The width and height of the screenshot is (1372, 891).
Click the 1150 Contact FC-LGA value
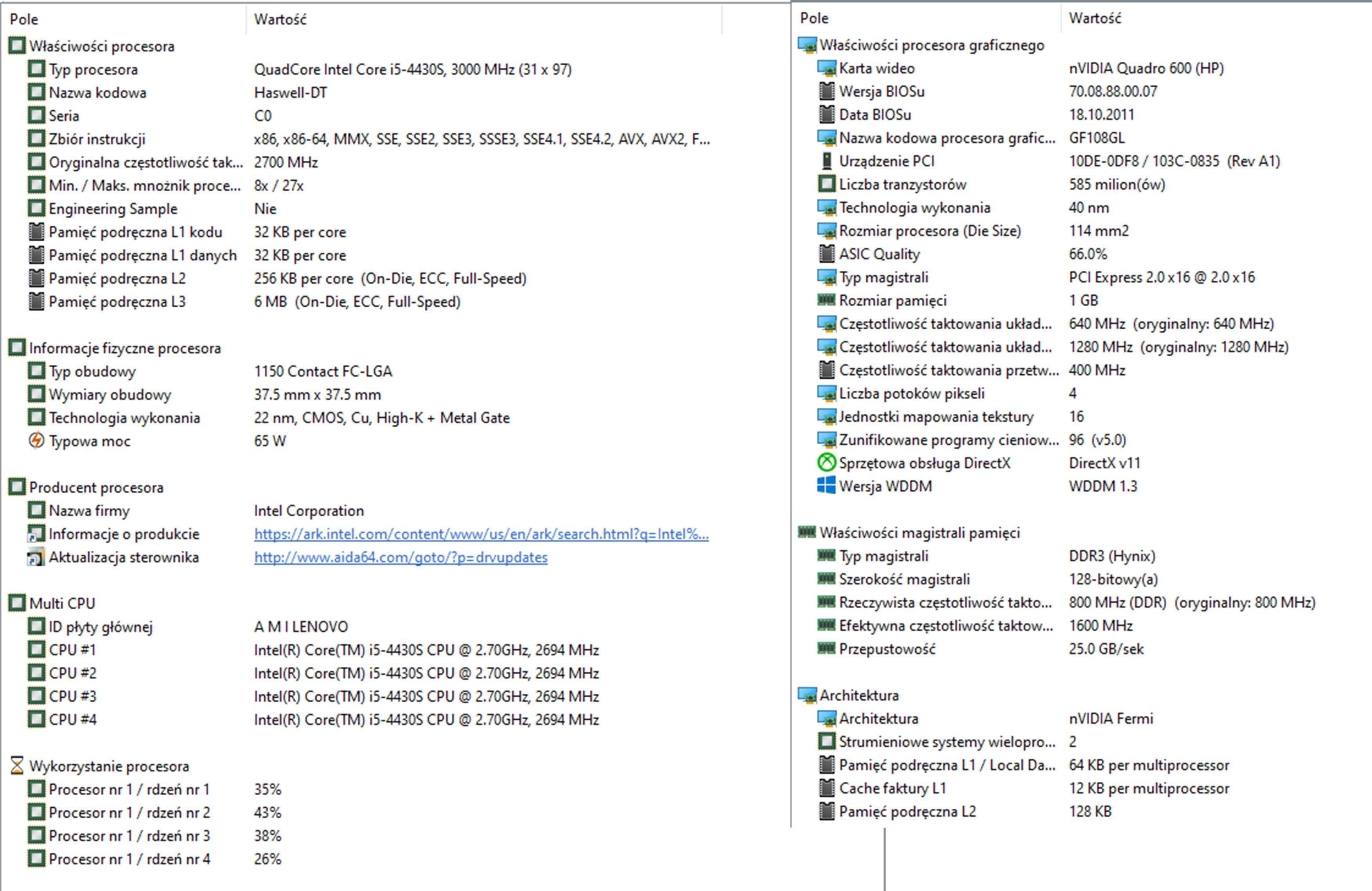(323, 371)
